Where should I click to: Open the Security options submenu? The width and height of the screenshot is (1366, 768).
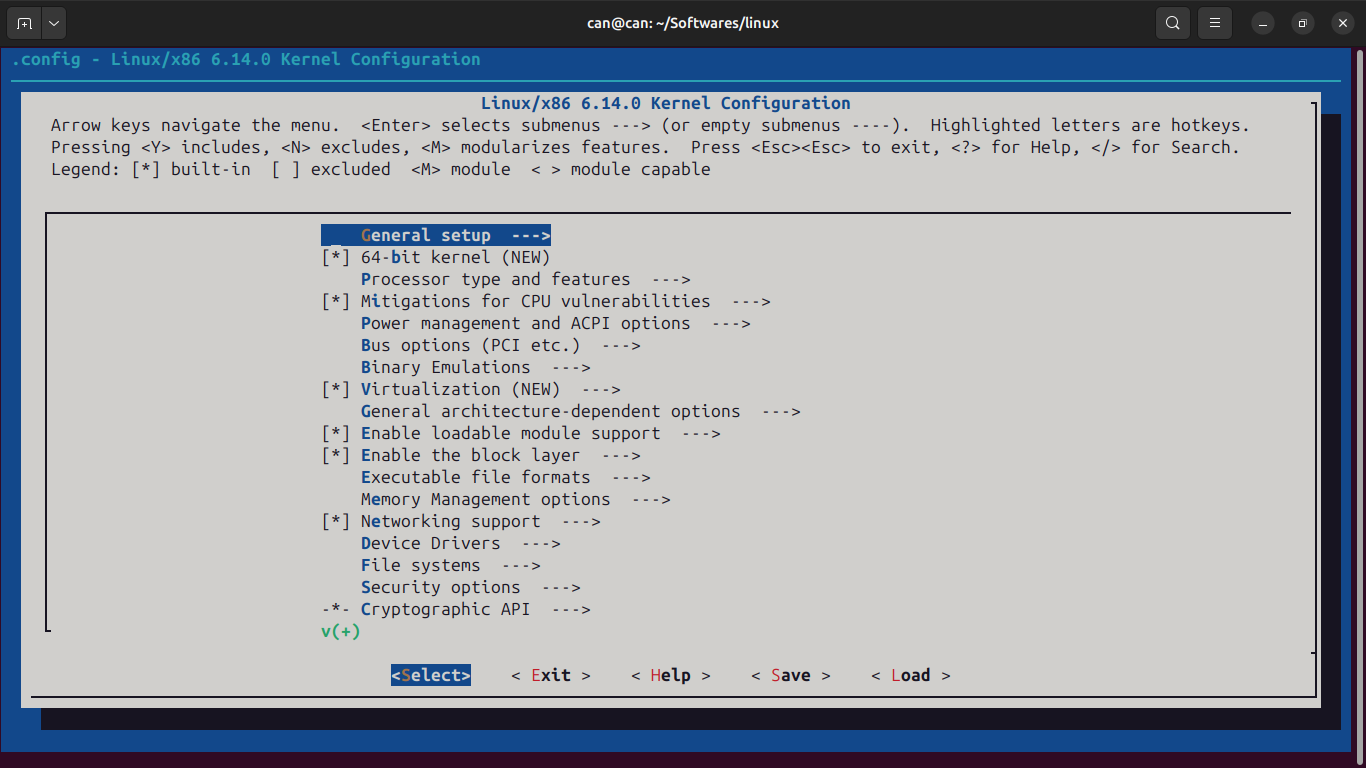click(471, 587)
